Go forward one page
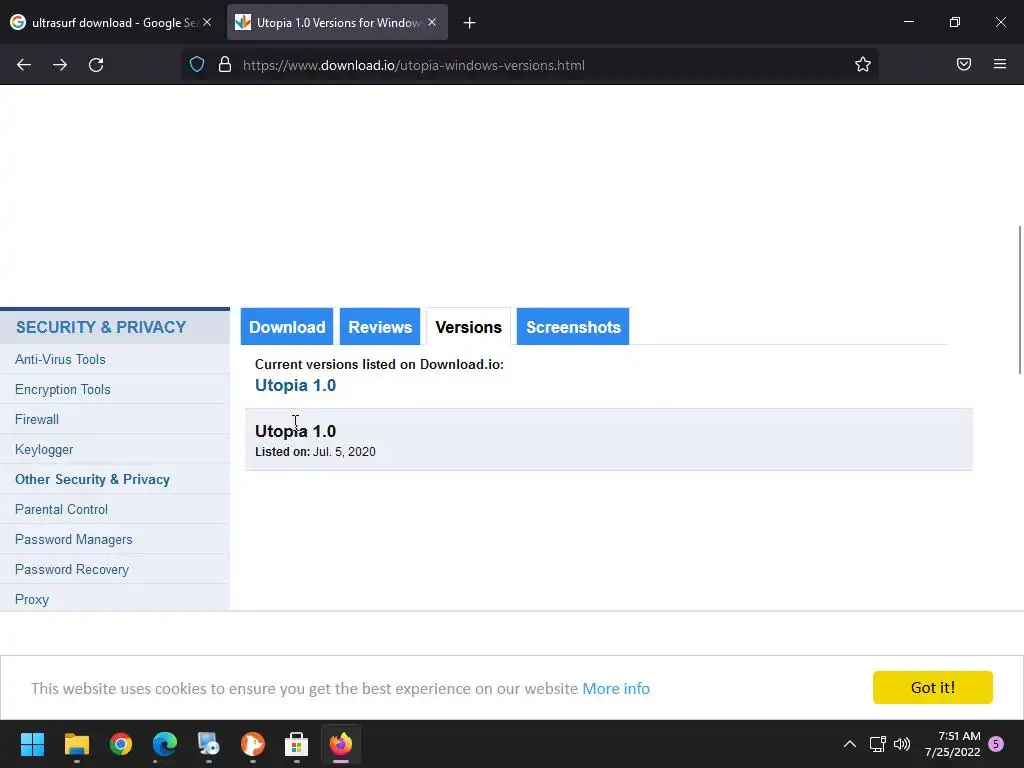 click(60, 65)
